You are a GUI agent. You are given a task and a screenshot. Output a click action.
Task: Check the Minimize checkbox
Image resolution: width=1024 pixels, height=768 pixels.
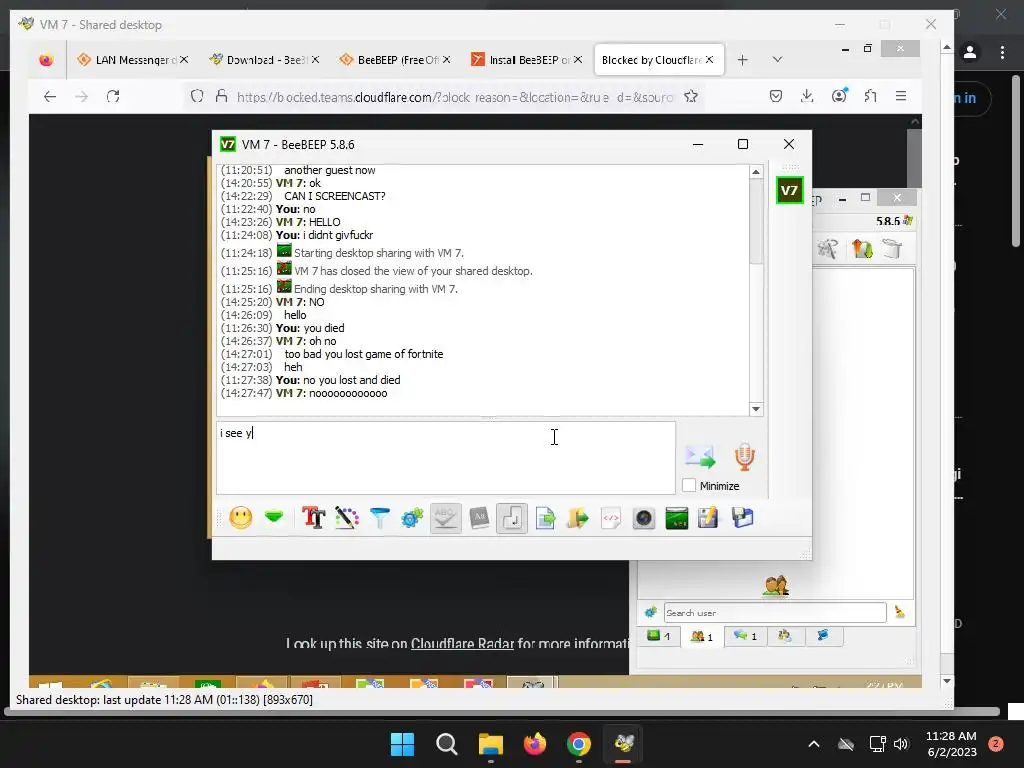[x=688, y=485]
